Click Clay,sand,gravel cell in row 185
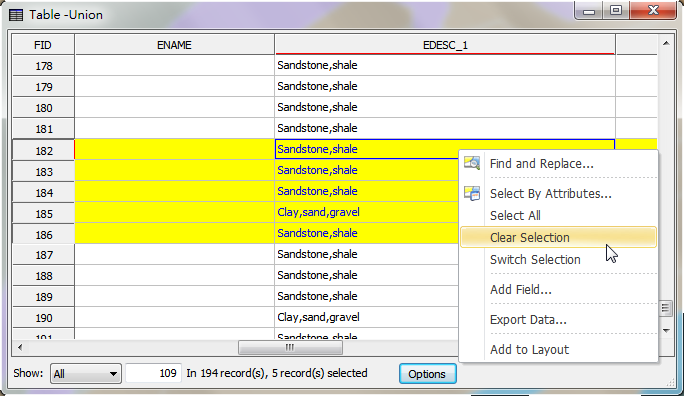Viewport: 684px width, 396px height. pyautogui.click(x=366, y=212)
